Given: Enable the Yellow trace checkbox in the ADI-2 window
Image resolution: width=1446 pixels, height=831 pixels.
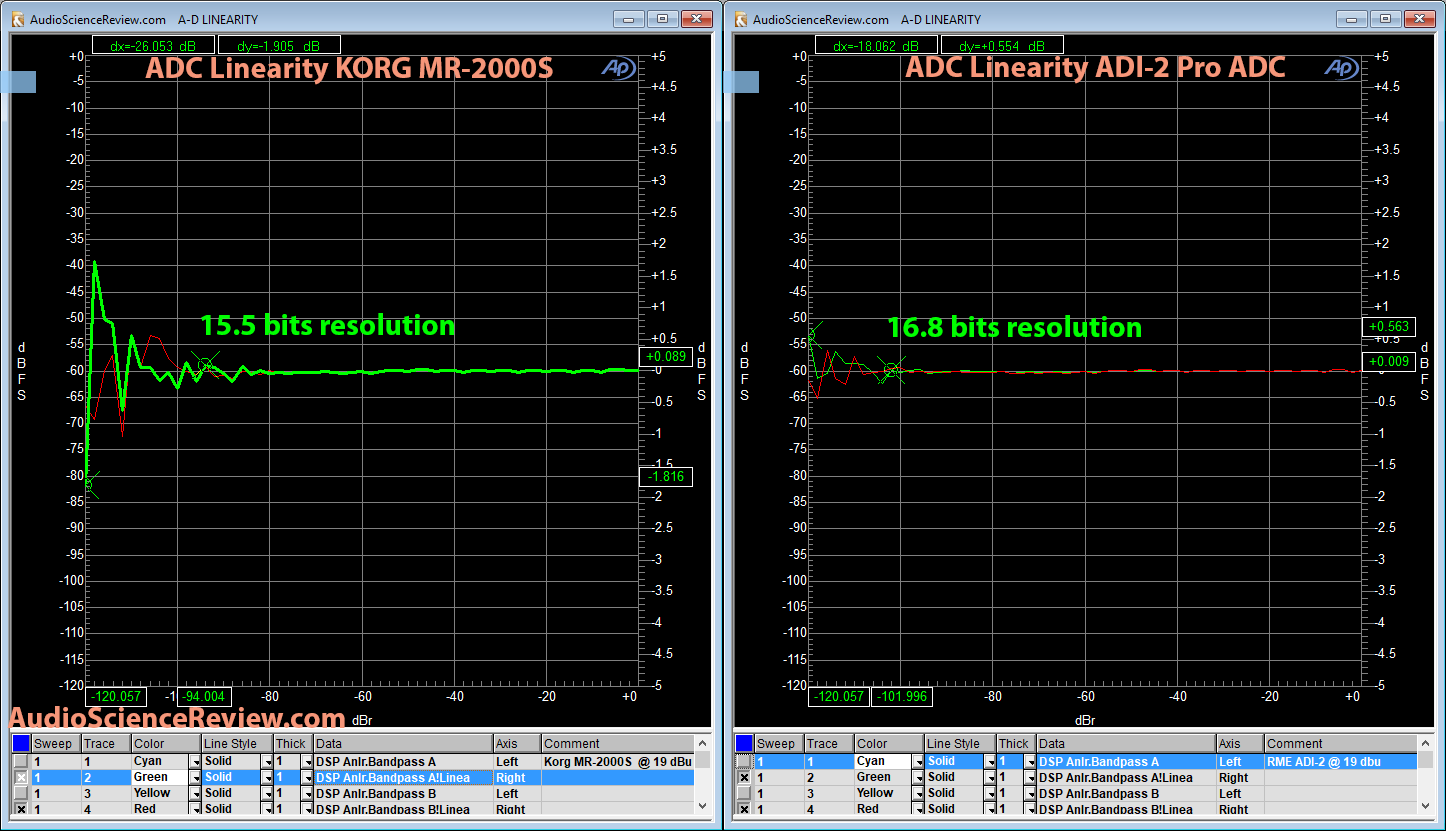Looking at the screenshot, I should (x=745, y=793).
